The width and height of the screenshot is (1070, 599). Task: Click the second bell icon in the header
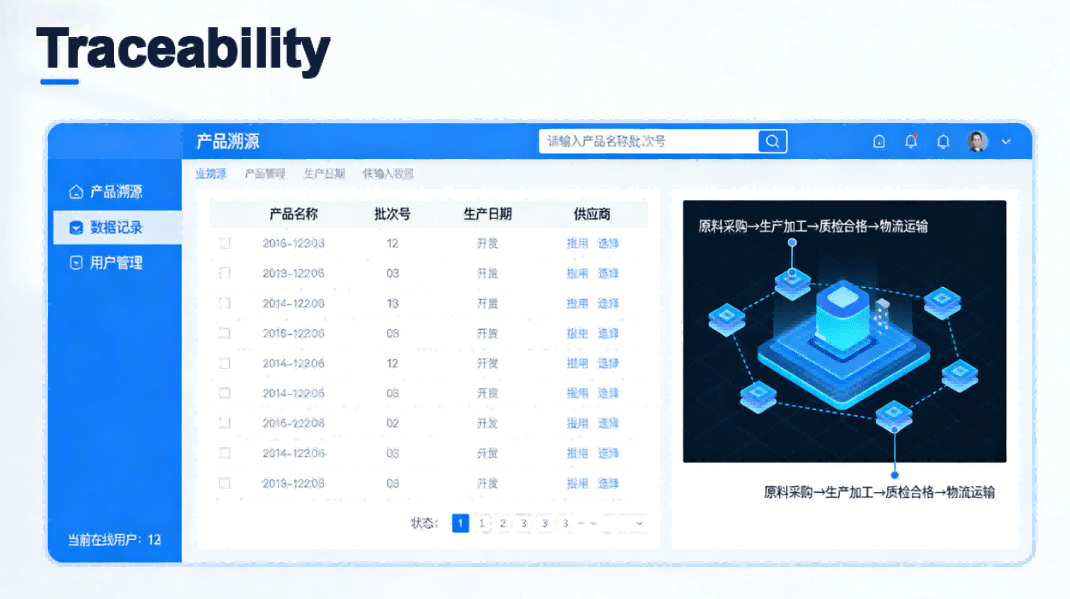(x=943, y=141)
